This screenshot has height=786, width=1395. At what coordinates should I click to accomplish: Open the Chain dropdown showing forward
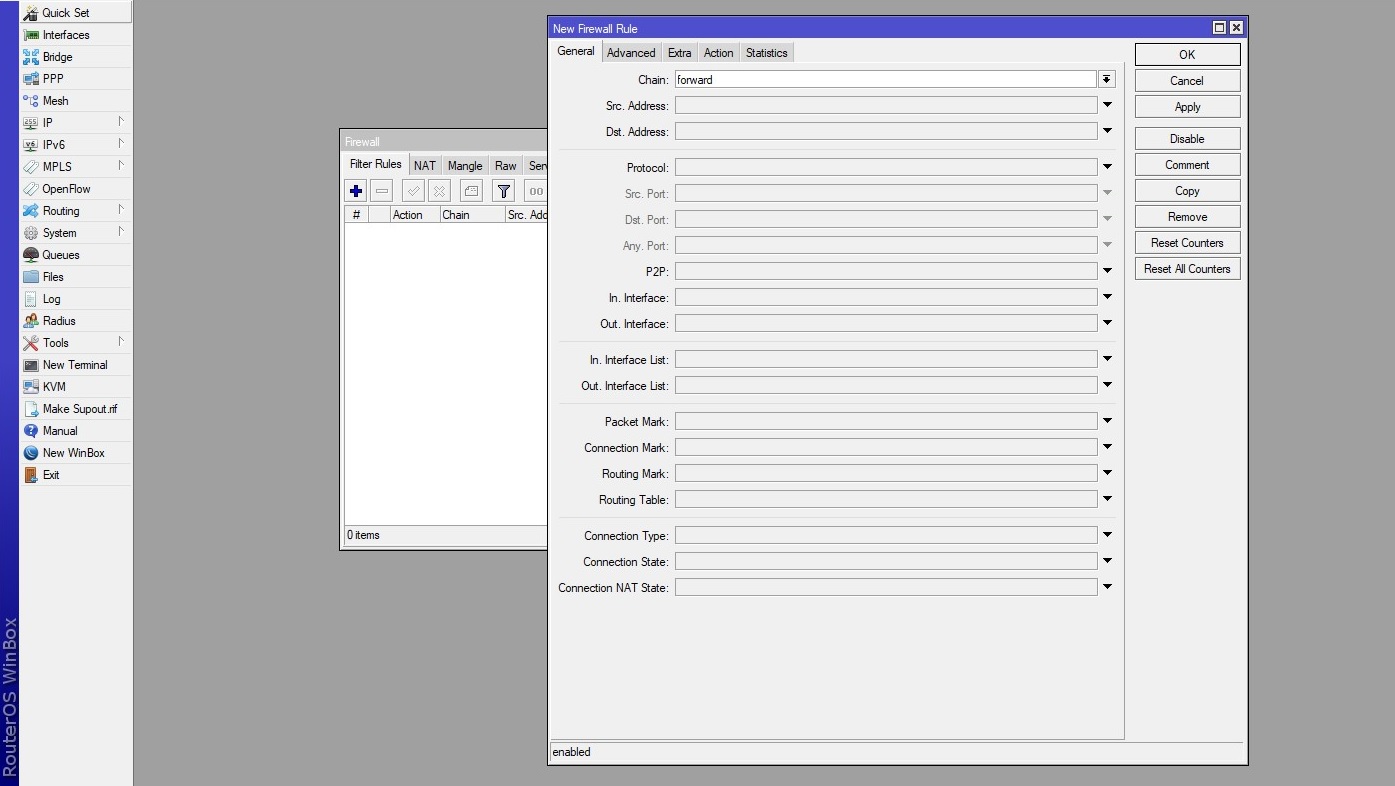(x=1106, y=78)
